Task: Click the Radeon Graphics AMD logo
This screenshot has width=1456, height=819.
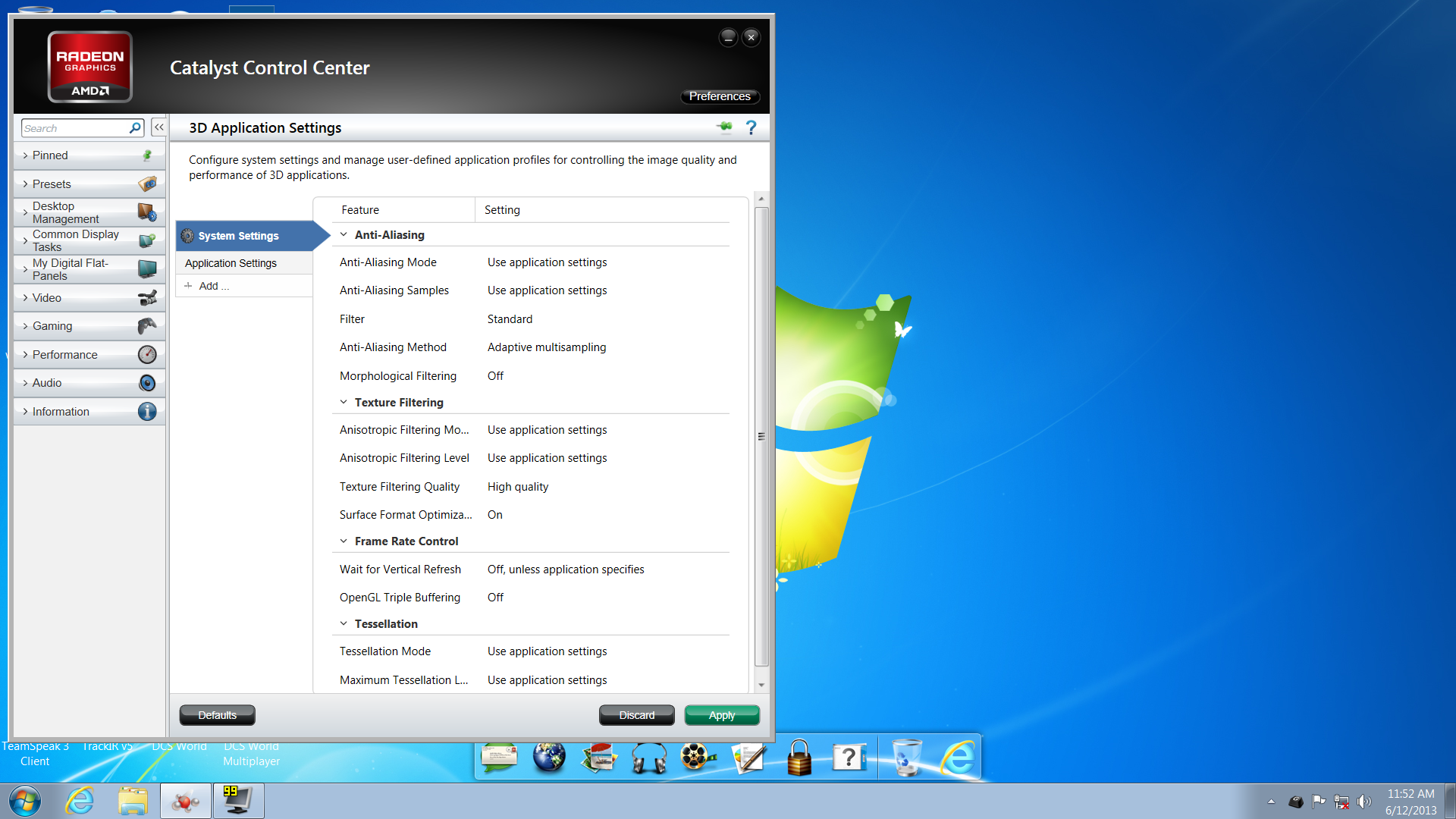Action: tap(90, 67)
